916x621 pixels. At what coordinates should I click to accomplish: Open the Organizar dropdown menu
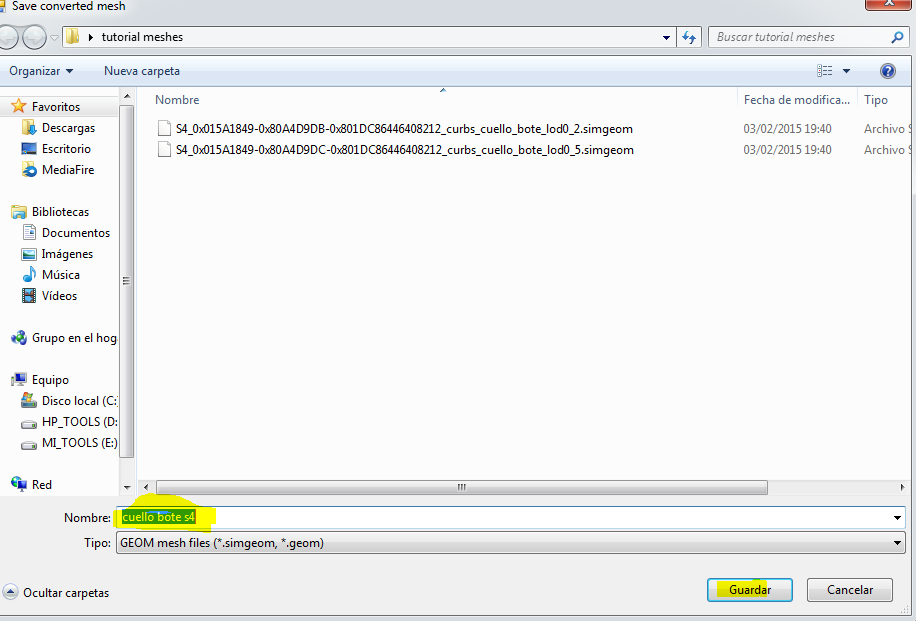pos(41,71)
